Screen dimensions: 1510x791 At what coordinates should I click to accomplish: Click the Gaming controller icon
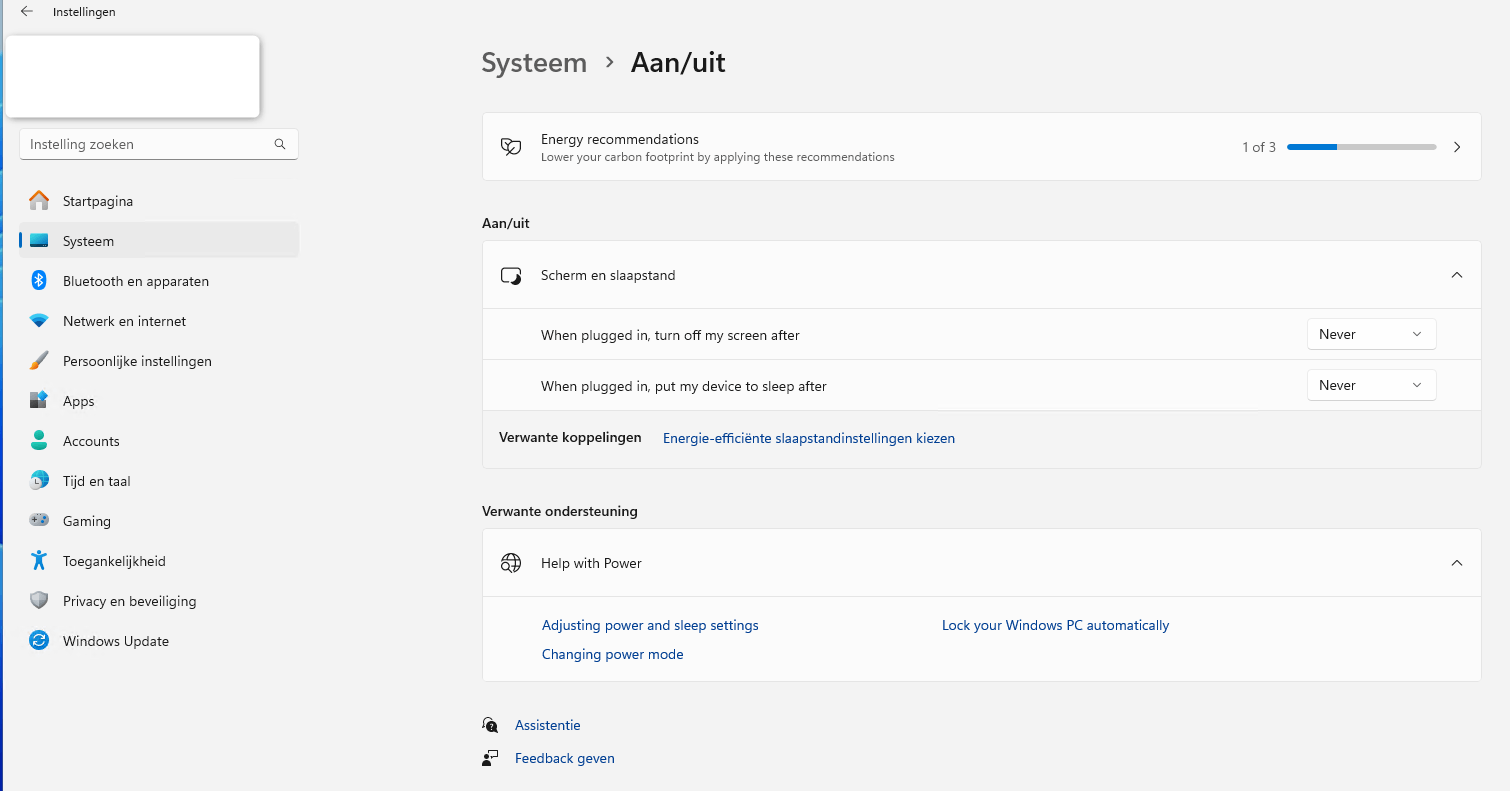click(x=39, y=521)
